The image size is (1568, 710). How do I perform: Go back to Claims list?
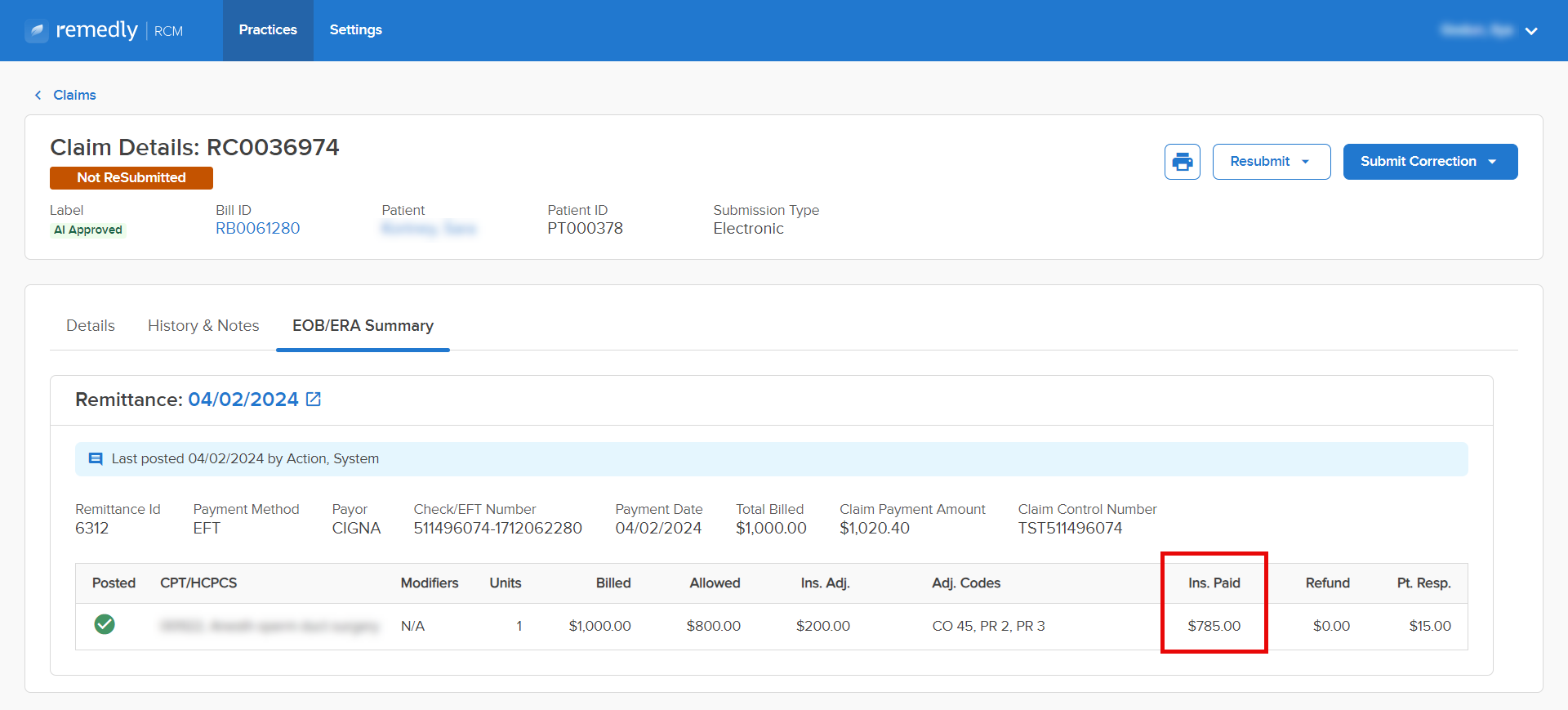(74, 96)
